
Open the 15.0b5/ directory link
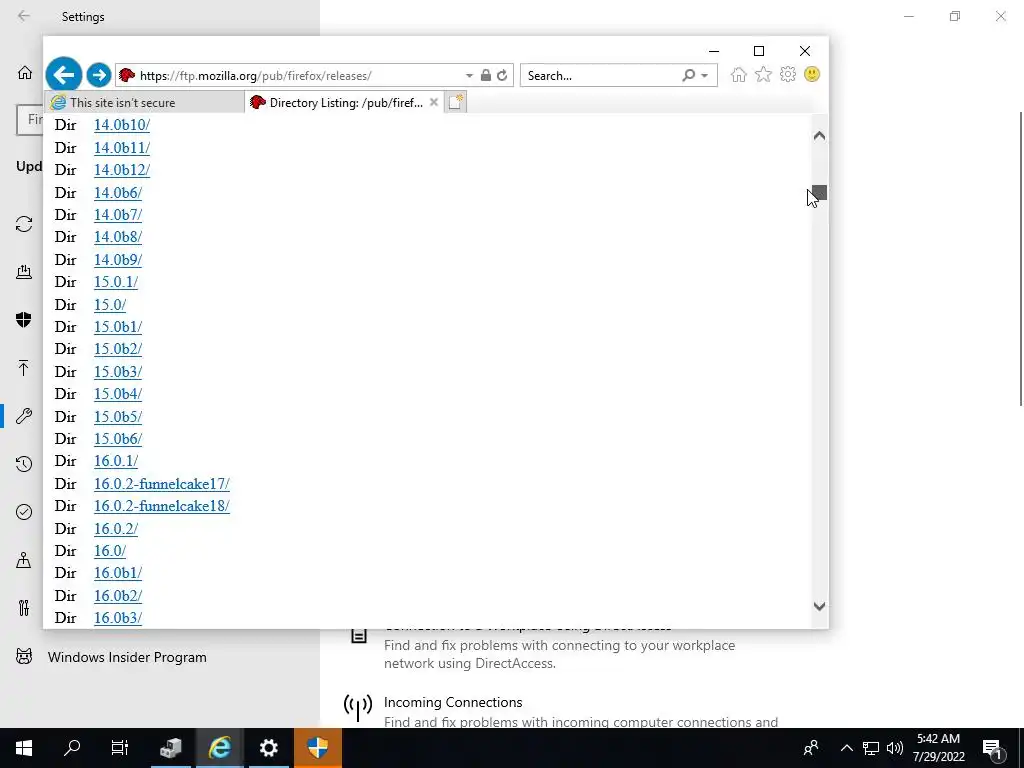click(118, 417)
